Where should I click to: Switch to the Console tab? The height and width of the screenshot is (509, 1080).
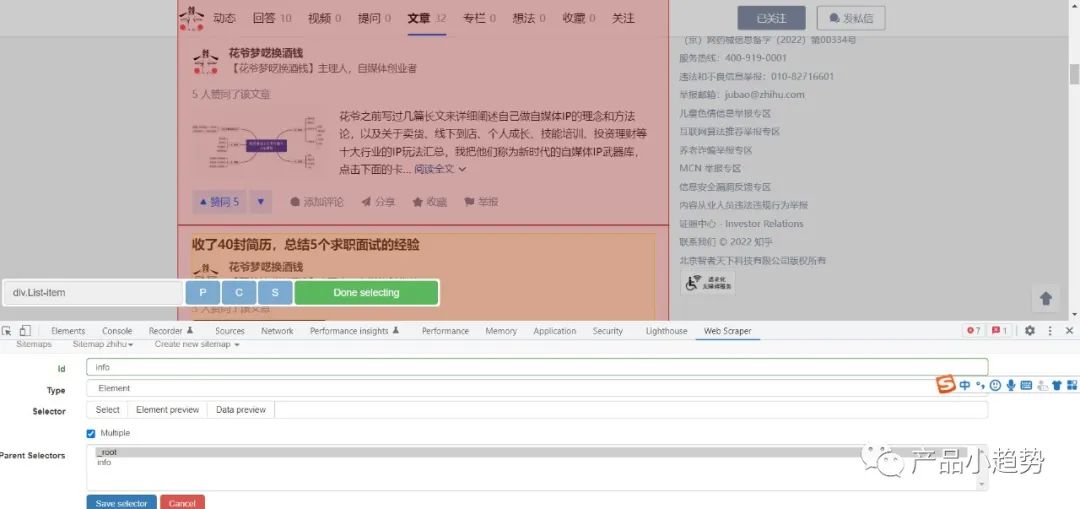(x=117, y=331)
